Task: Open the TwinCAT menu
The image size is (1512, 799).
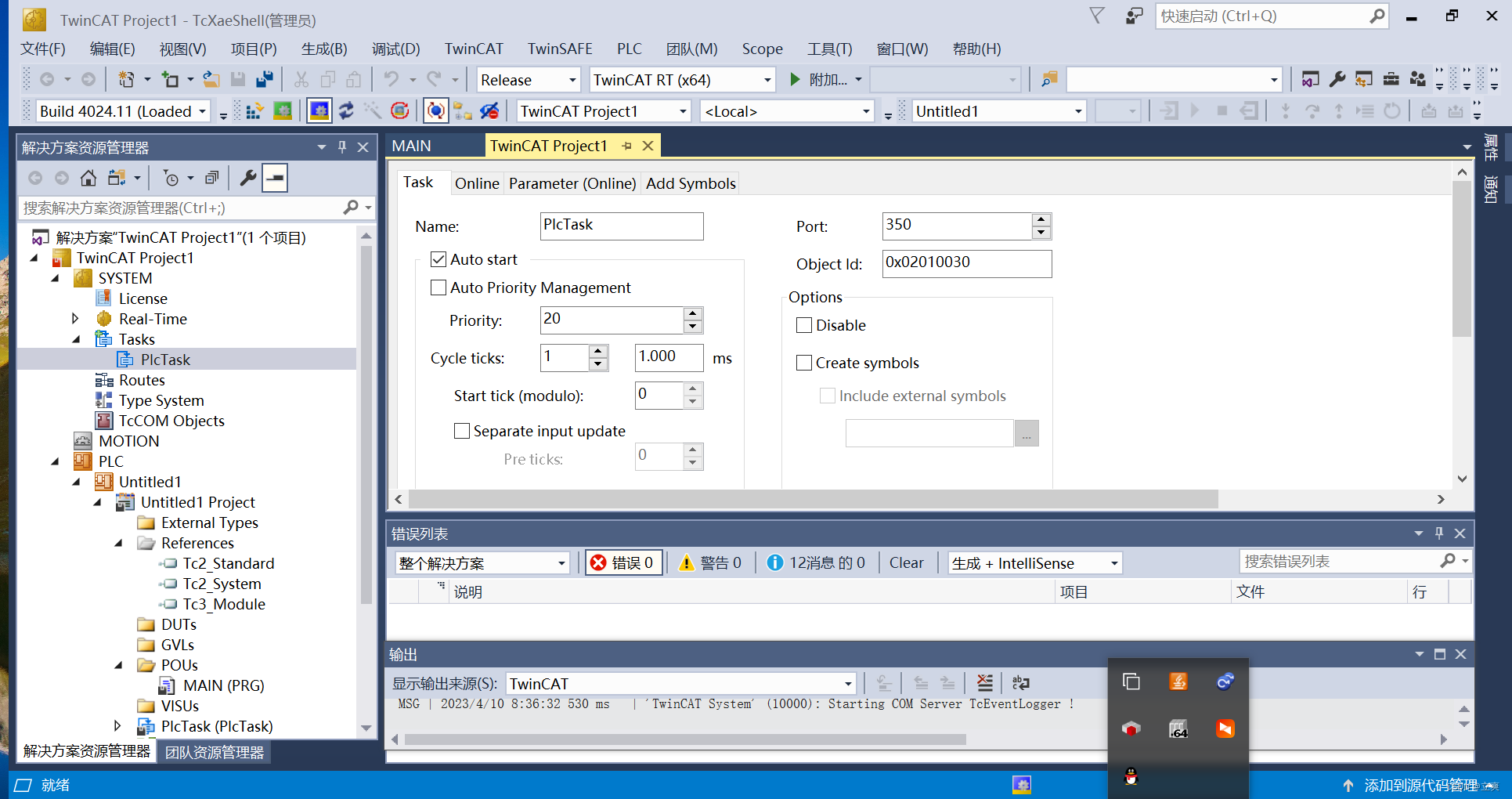Action: 474,49
